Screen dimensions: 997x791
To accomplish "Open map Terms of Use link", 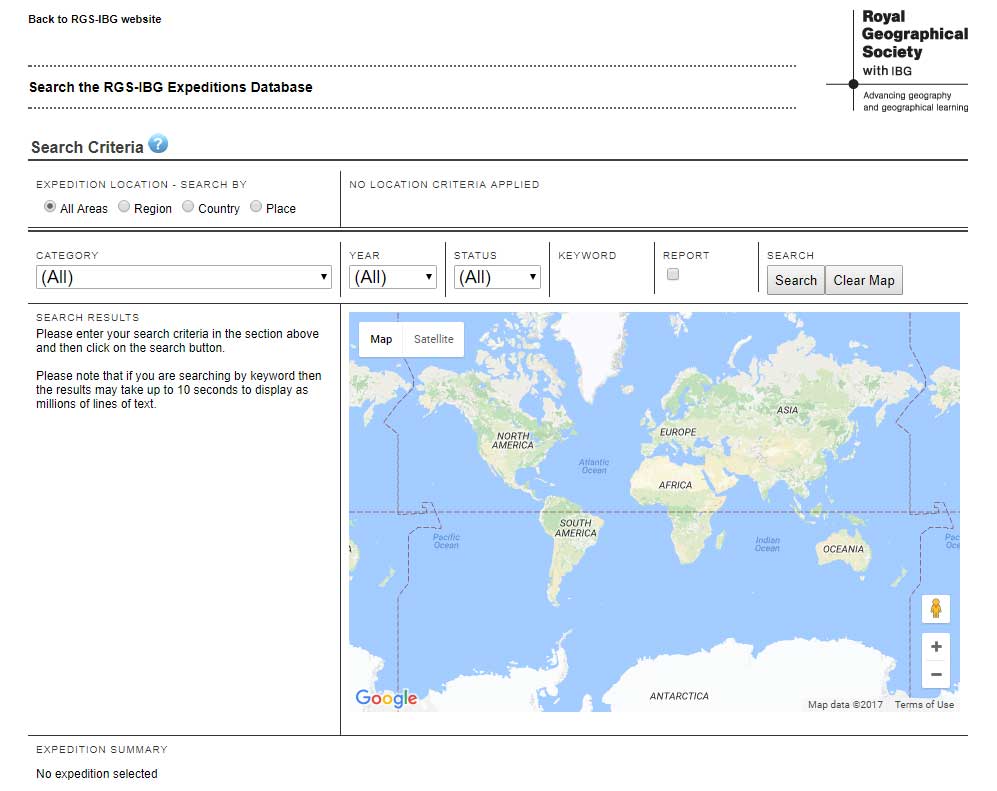I will click(924, 705).
